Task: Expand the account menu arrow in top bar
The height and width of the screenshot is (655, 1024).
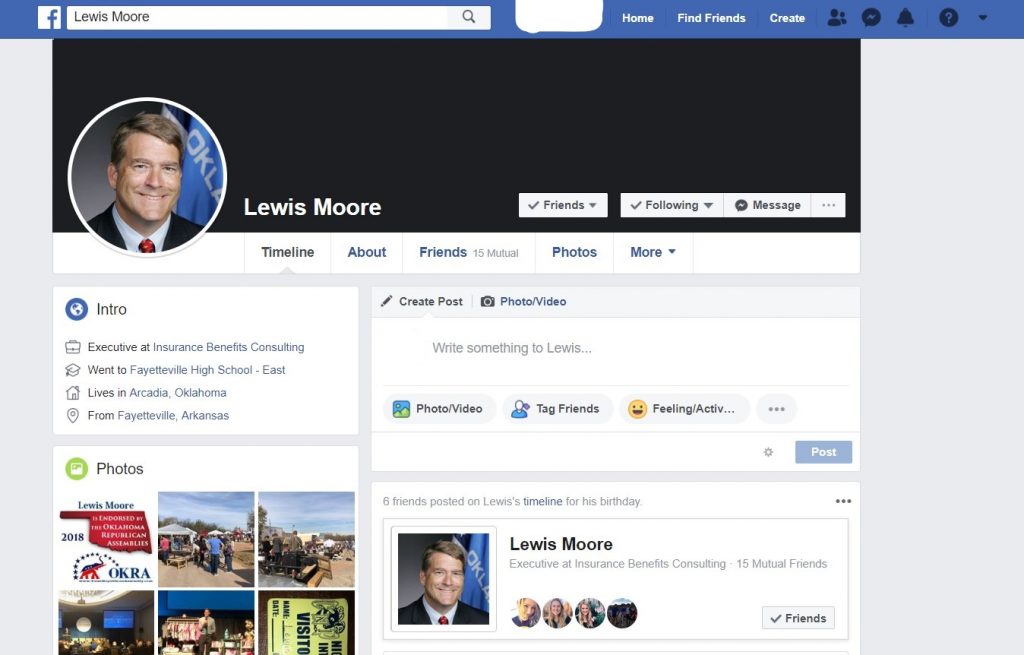Action: (982, 18)
